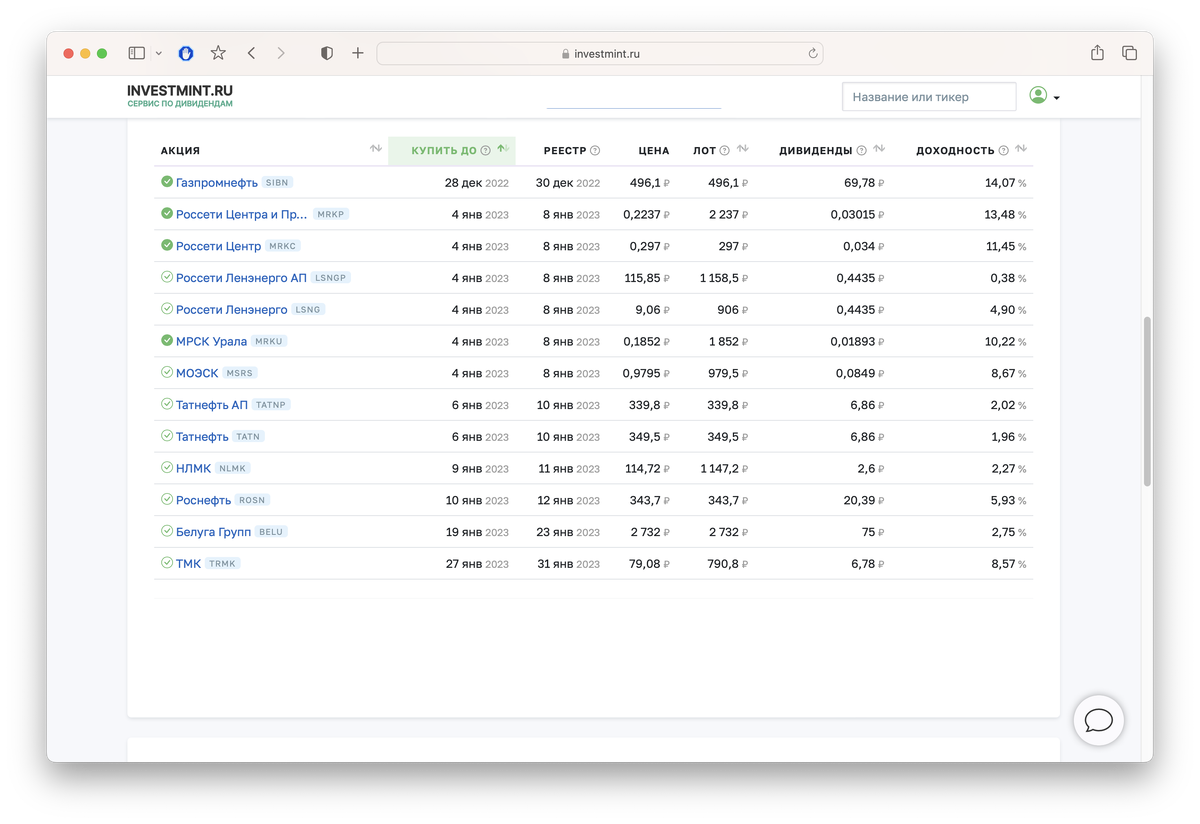The image size is (1200, 824).
Task: Show help for Доходность question icon
Action: (1004, 151)
